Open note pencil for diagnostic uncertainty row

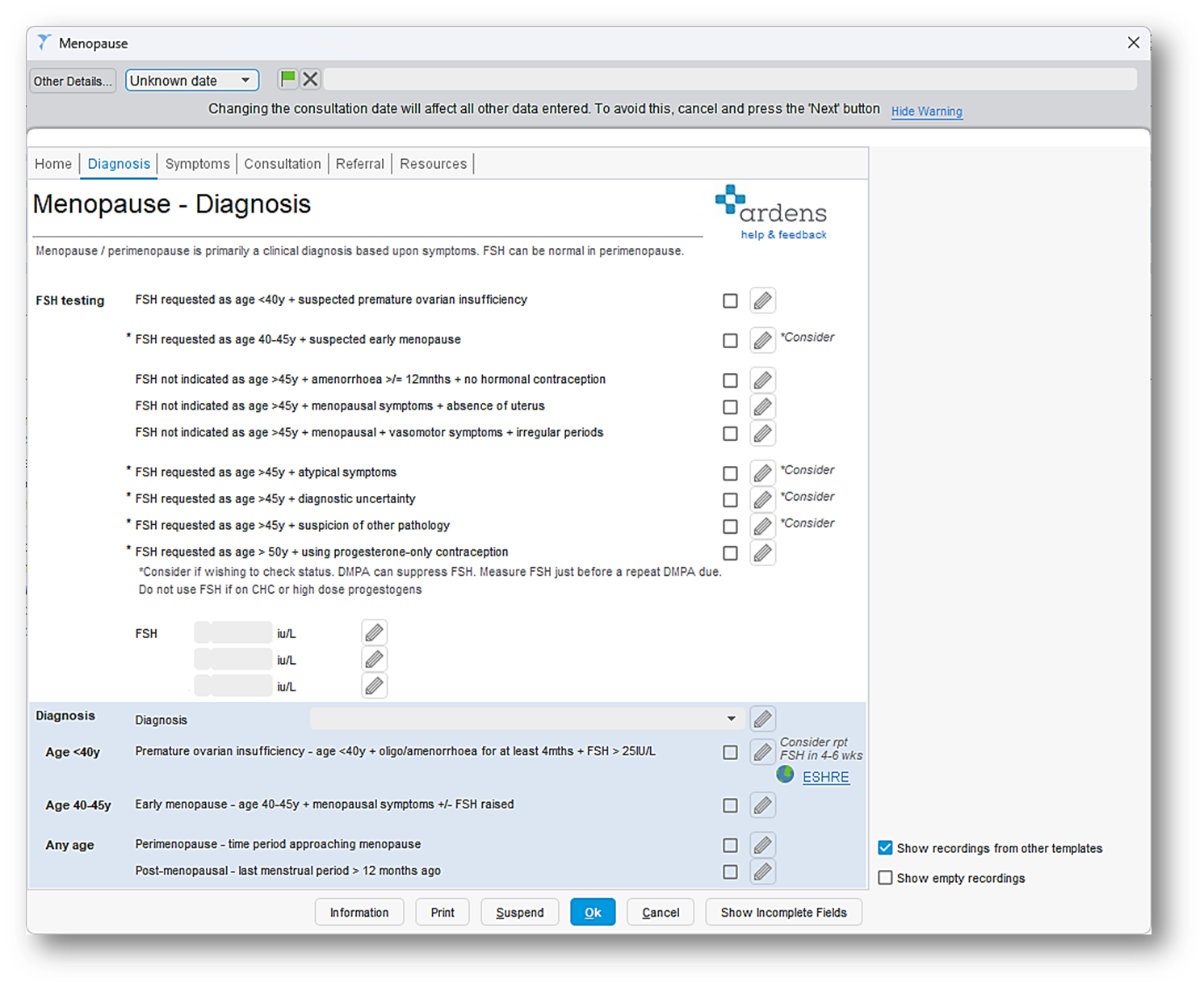coord(762,499)
